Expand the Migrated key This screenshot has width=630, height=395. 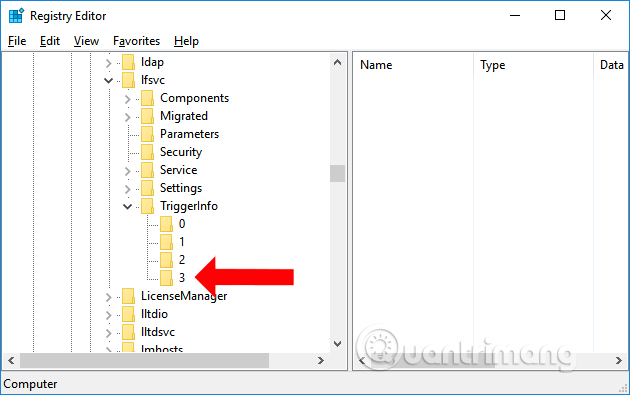pyautogui.click(x=127, y=117)
